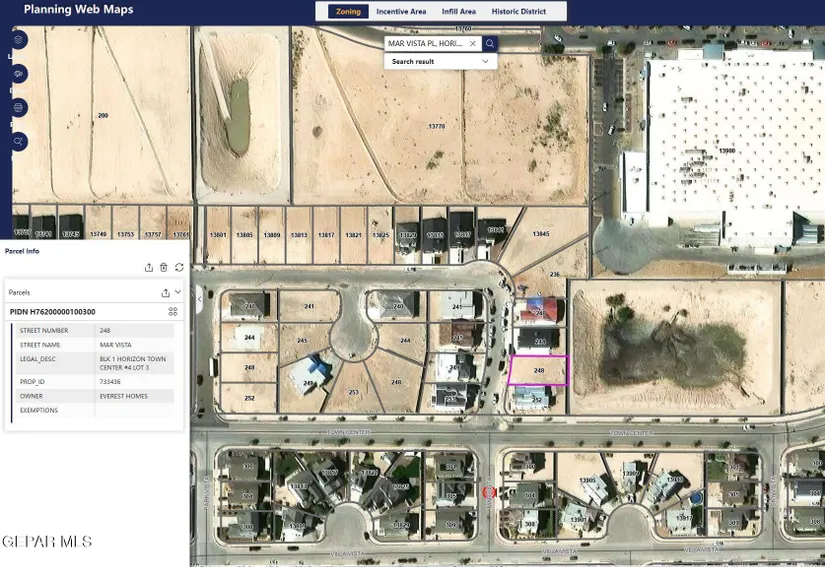Click the magnifier button beside the address search
The height and width of the screenshot is (567, 825).
490,44
